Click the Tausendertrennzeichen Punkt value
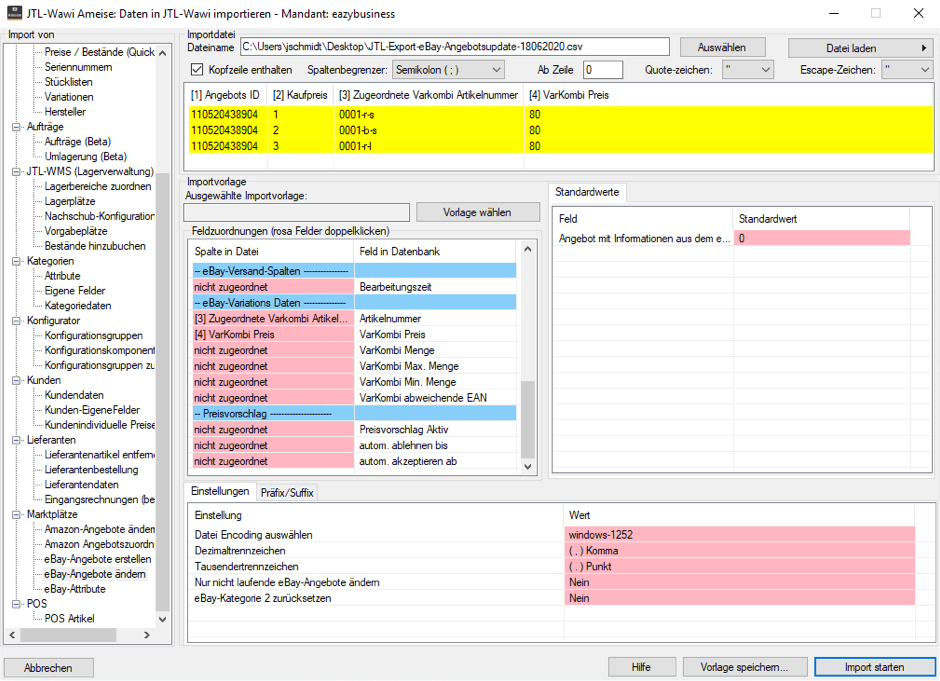Viewport: 940px width, 681px height. (x=740, y=567)
